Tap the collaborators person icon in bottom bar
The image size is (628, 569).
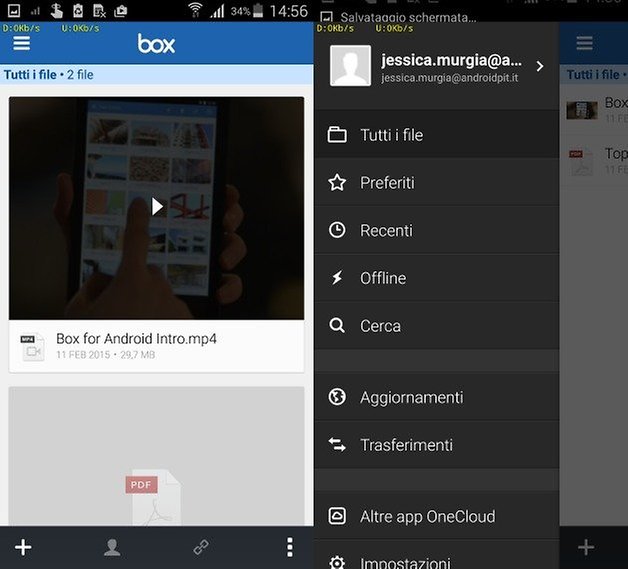click(112, 547)
